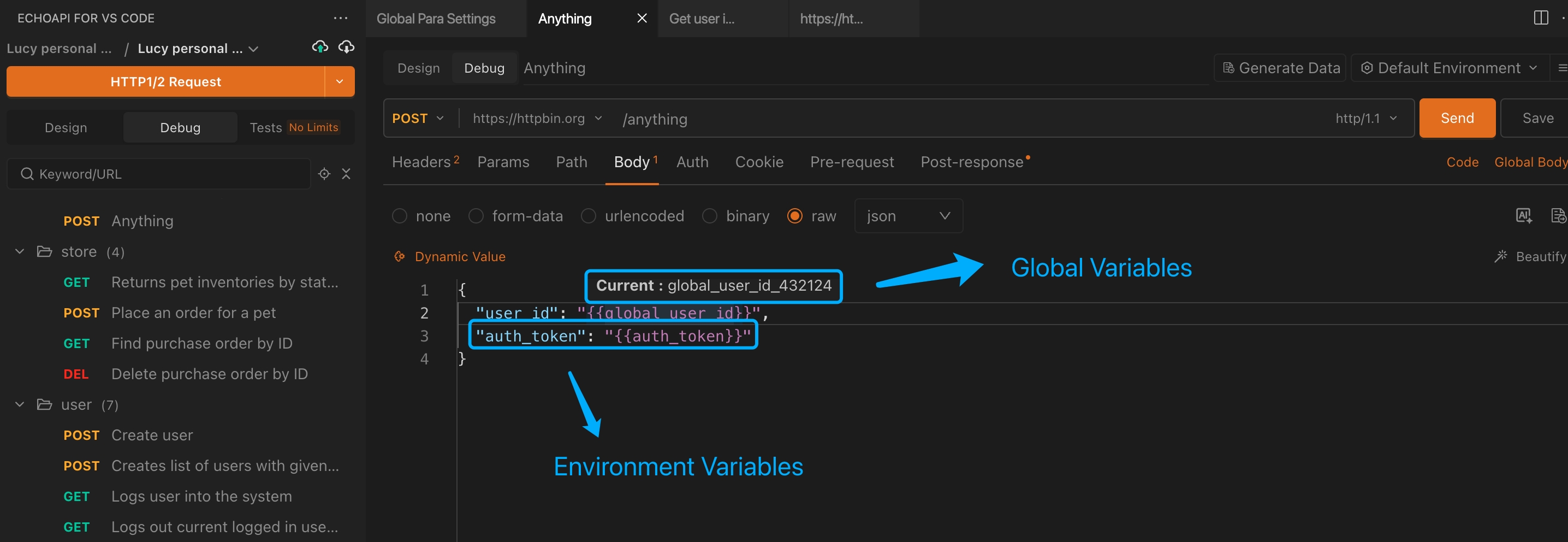Open the Default Environment dropdown

pyautogui.click(x=1451, y=68)
